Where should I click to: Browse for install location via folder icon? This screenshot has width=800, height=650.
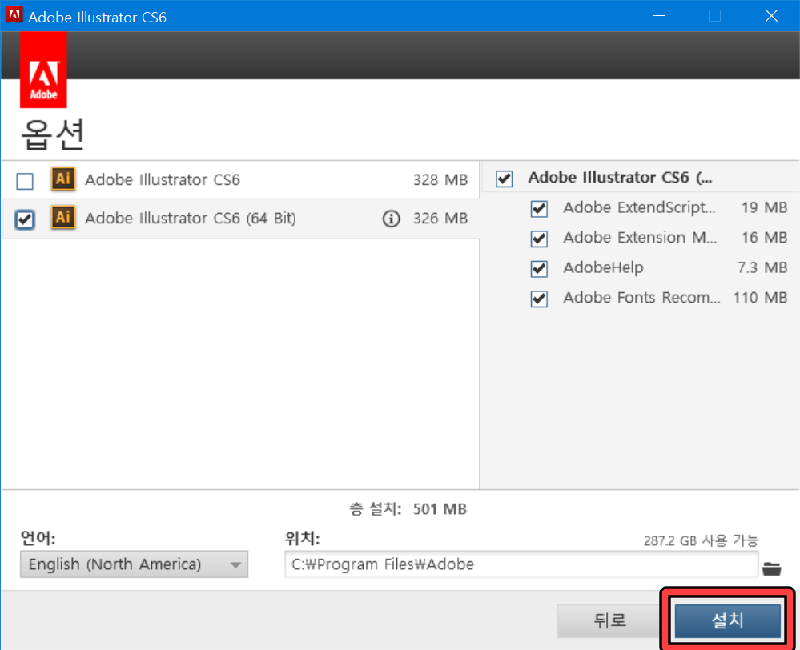tap(771, 568)
